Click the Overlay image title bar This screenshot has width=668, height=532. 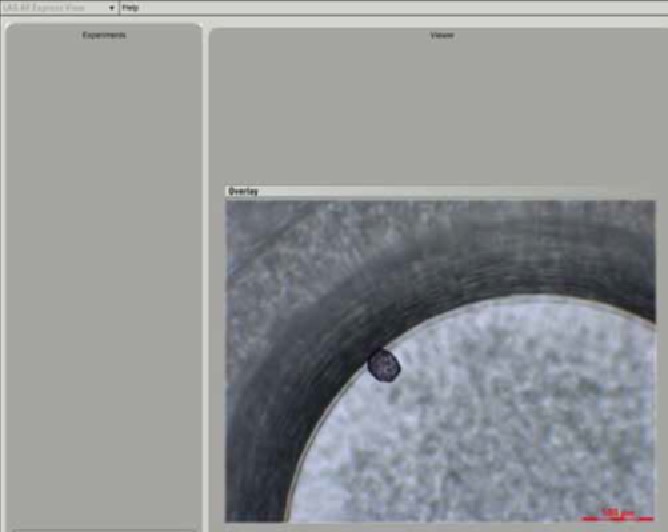coord(440,191)
